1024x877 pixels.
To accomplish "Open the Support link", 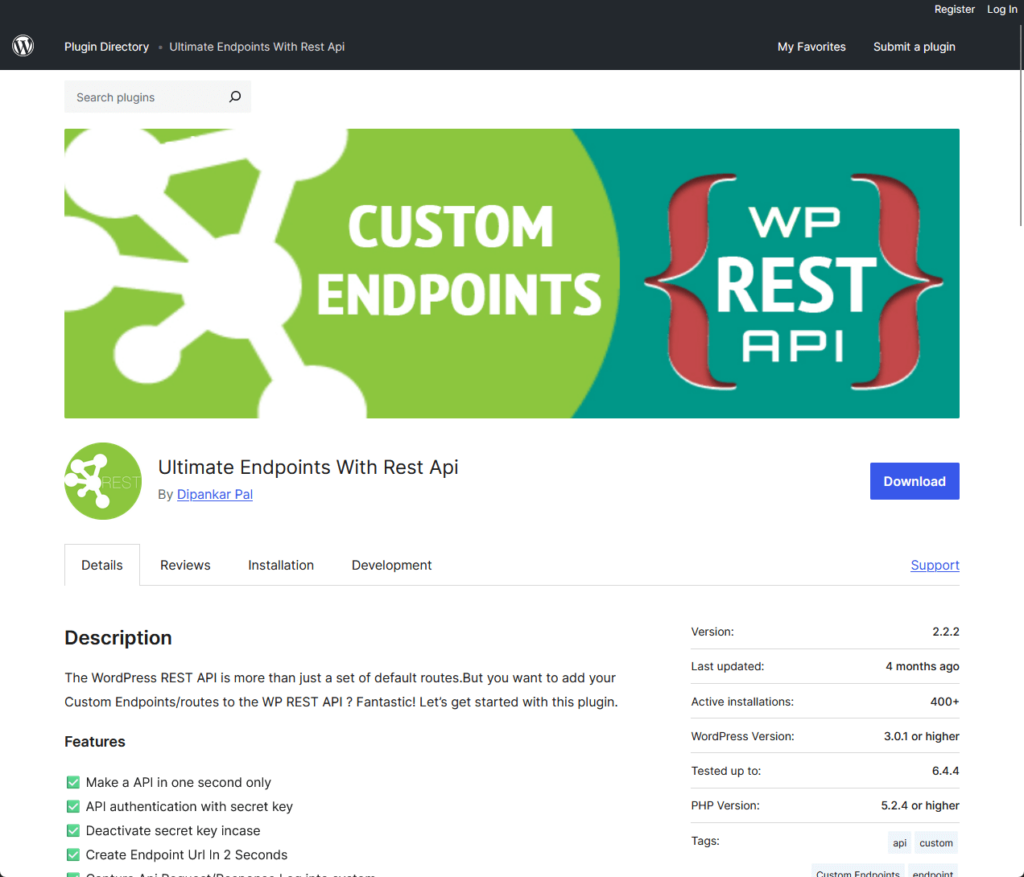I will tap(935, 565).
